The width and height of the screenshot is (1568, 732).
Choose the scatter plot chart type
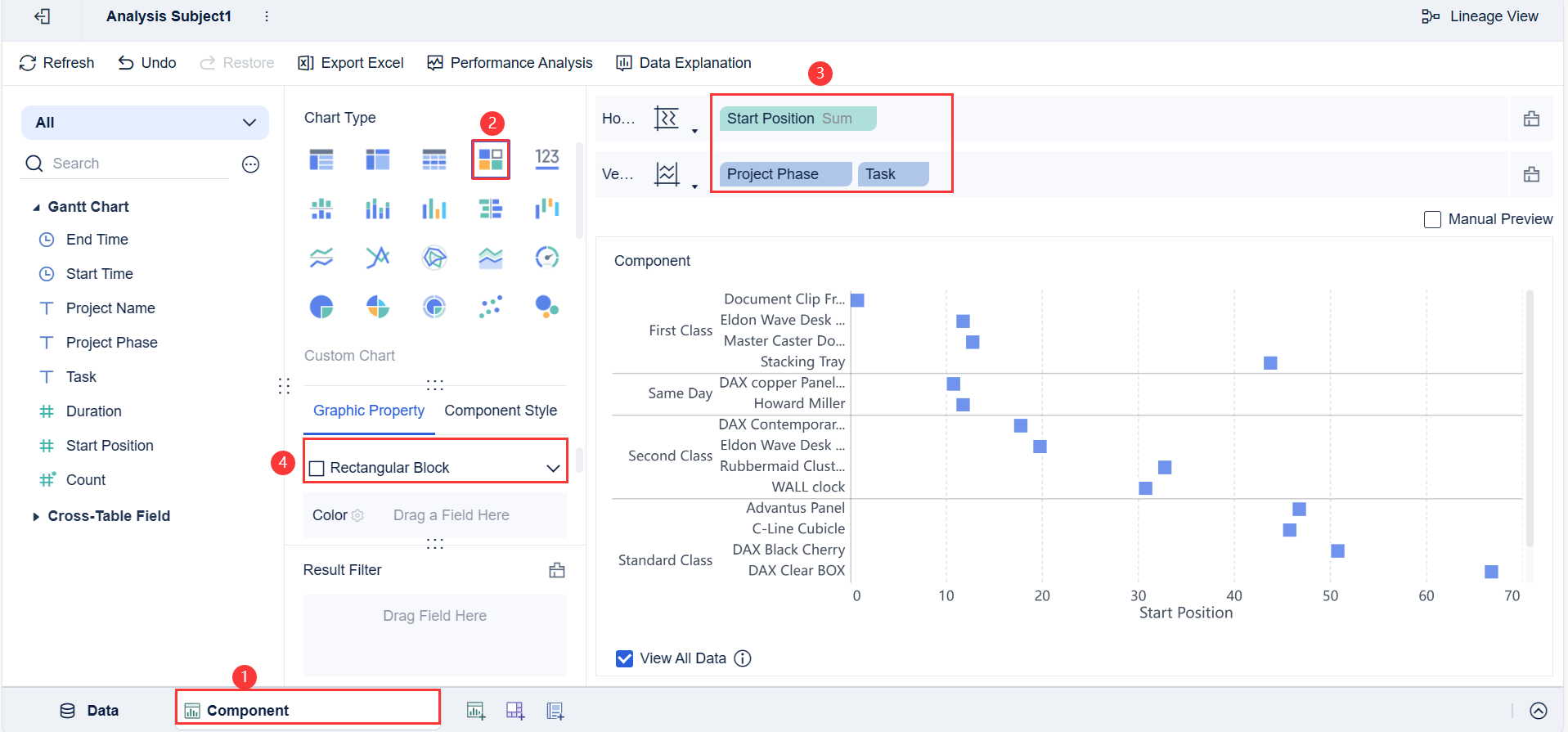click(x=490, y=307)
